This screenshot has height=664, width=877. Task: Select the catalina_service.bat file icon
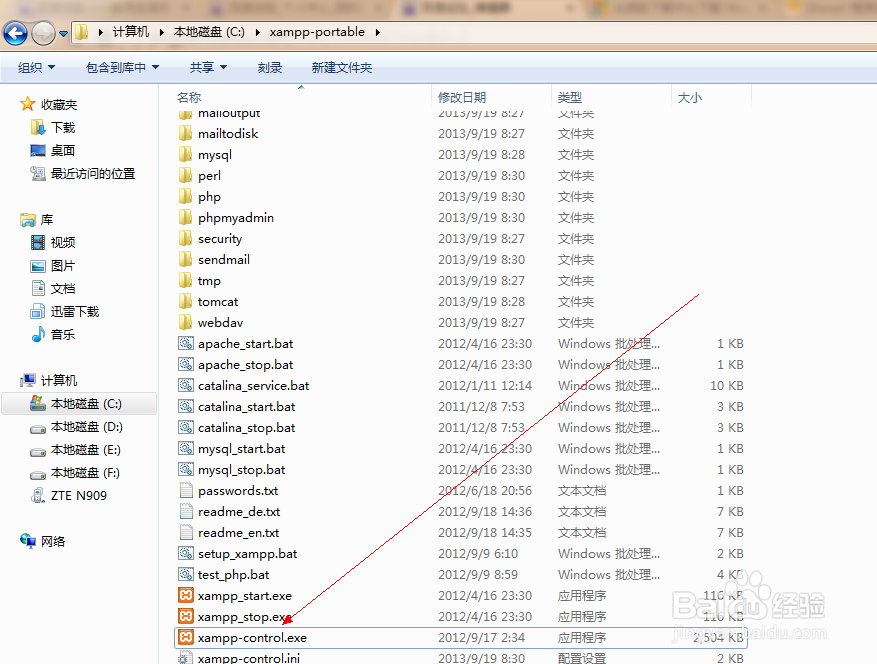click(186, 385)
